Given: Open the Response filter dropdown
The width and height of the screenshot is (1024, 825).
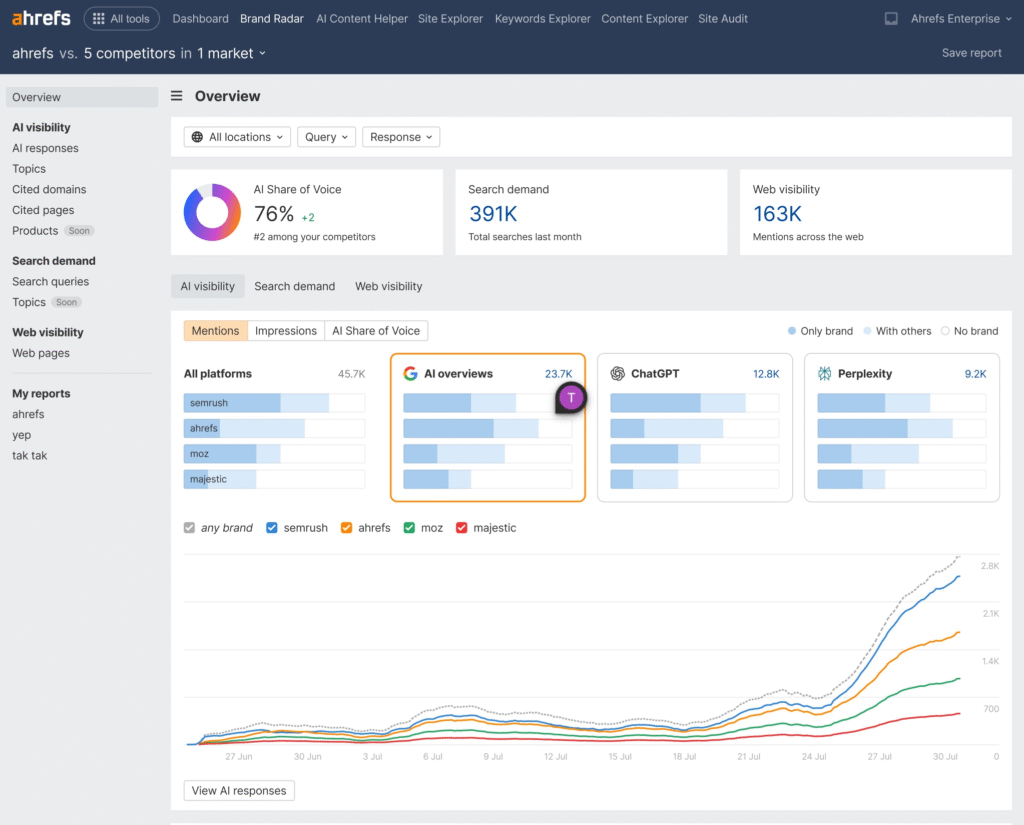Looking at the screenshot, I should pyautogui.click(x=401, y=137).
